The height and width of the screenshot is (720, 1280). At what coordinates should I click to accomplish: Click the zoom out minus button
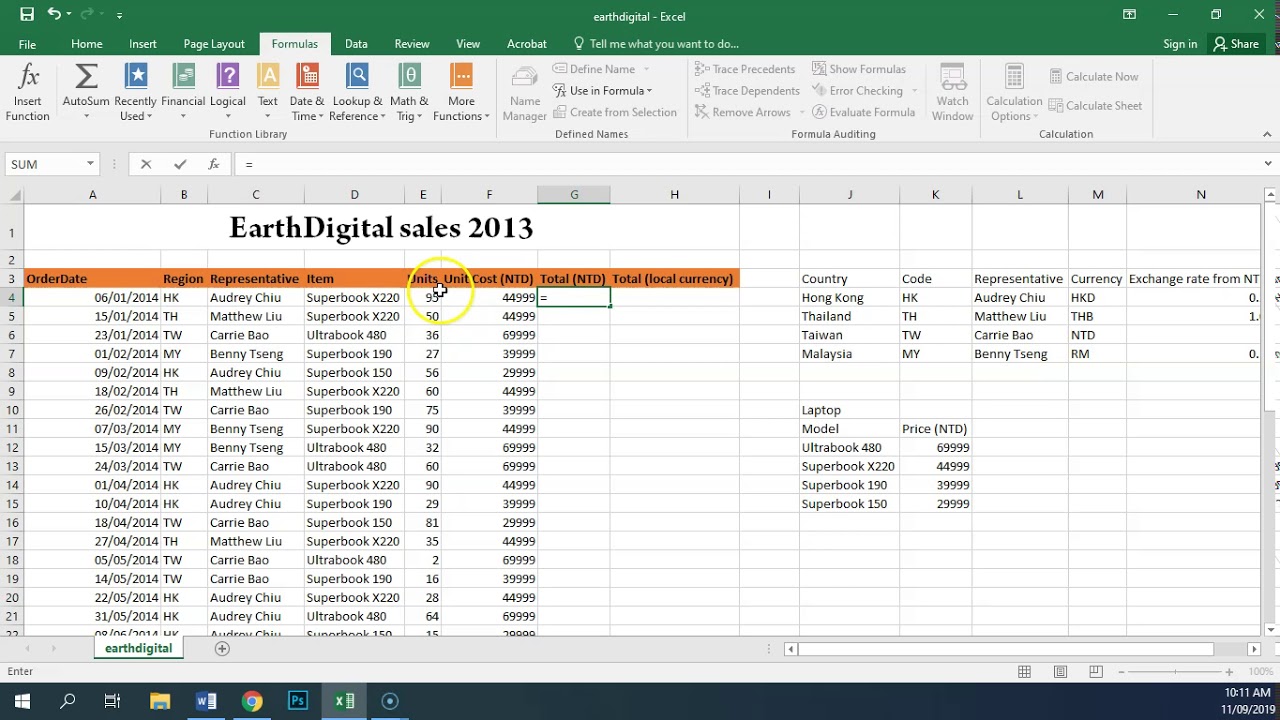click(x=1121, y=672)
